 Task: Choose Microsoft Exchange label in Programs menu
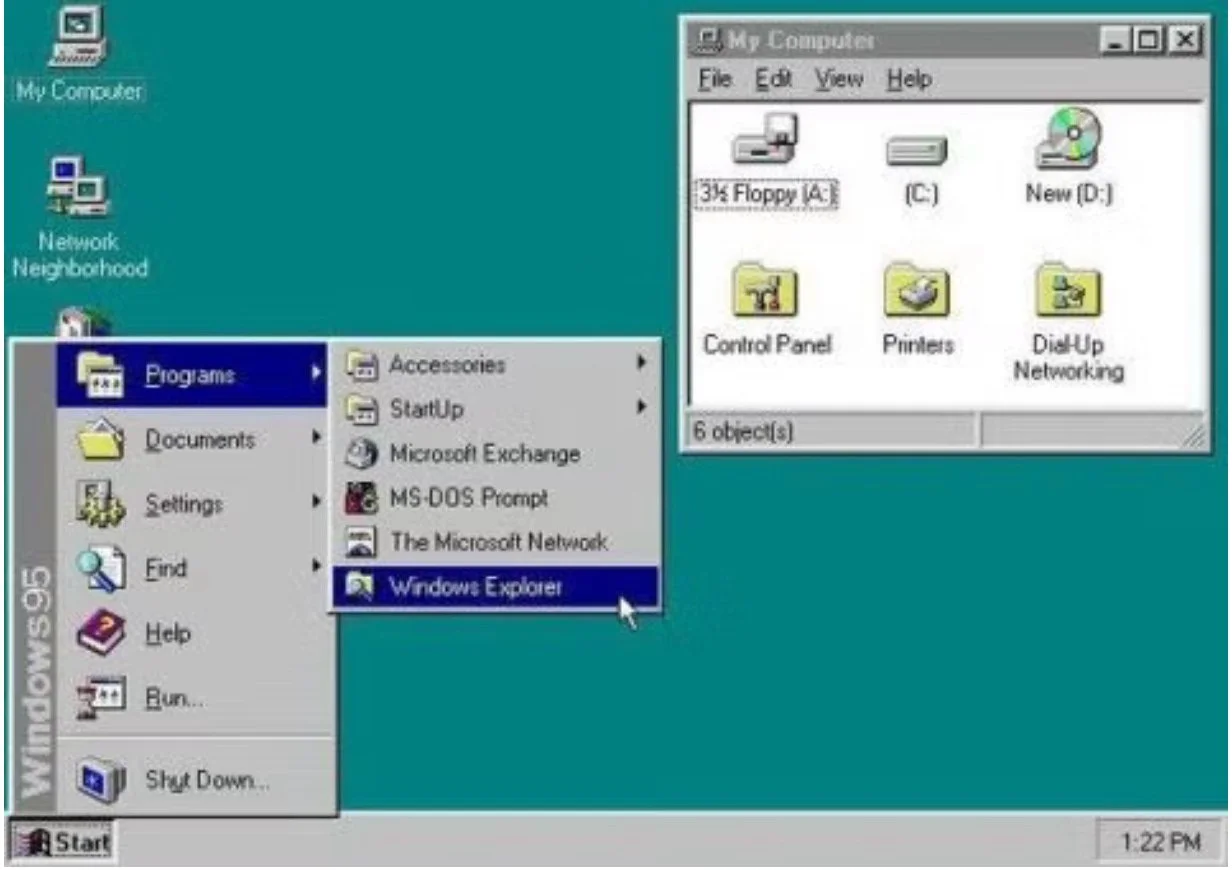tap(485, 454)
